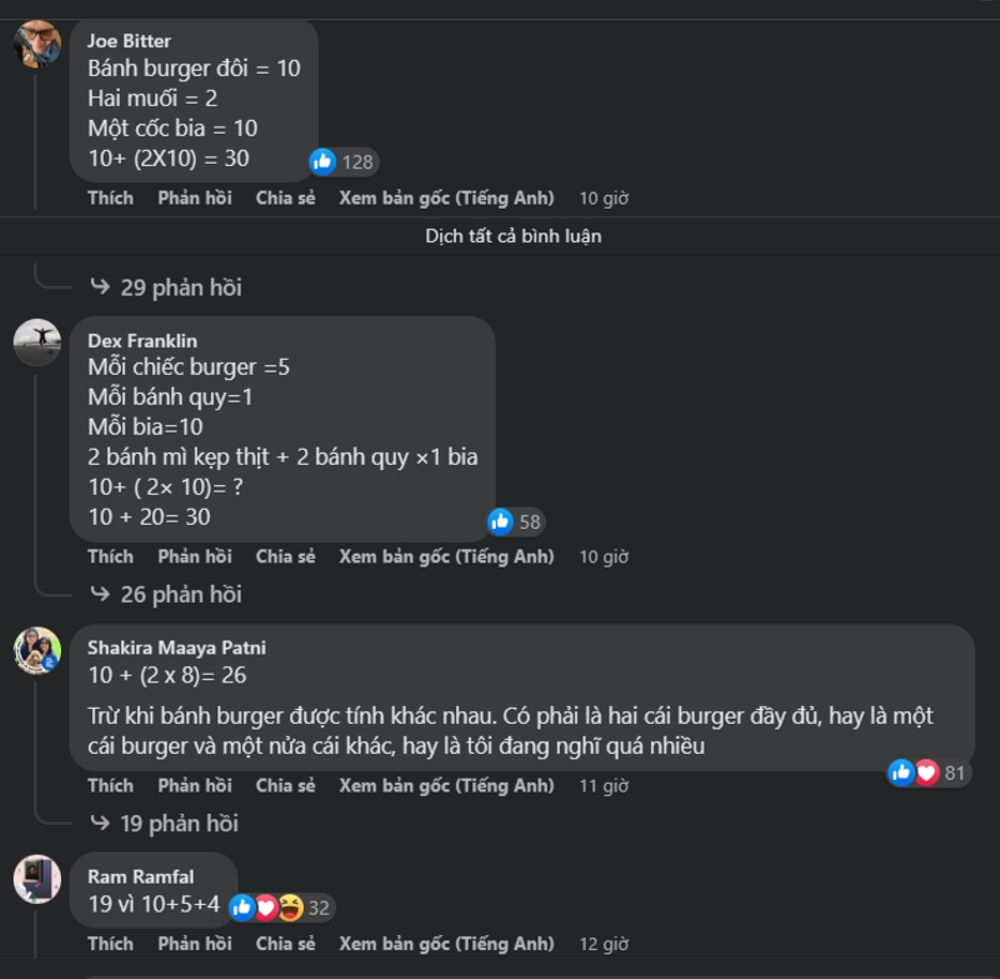This screenshot has height=979, width=1000.
Task: Click the heart reaction on Shakira Maaya Patni's comment
Action: pyautogui.click(x=927, y=772)
